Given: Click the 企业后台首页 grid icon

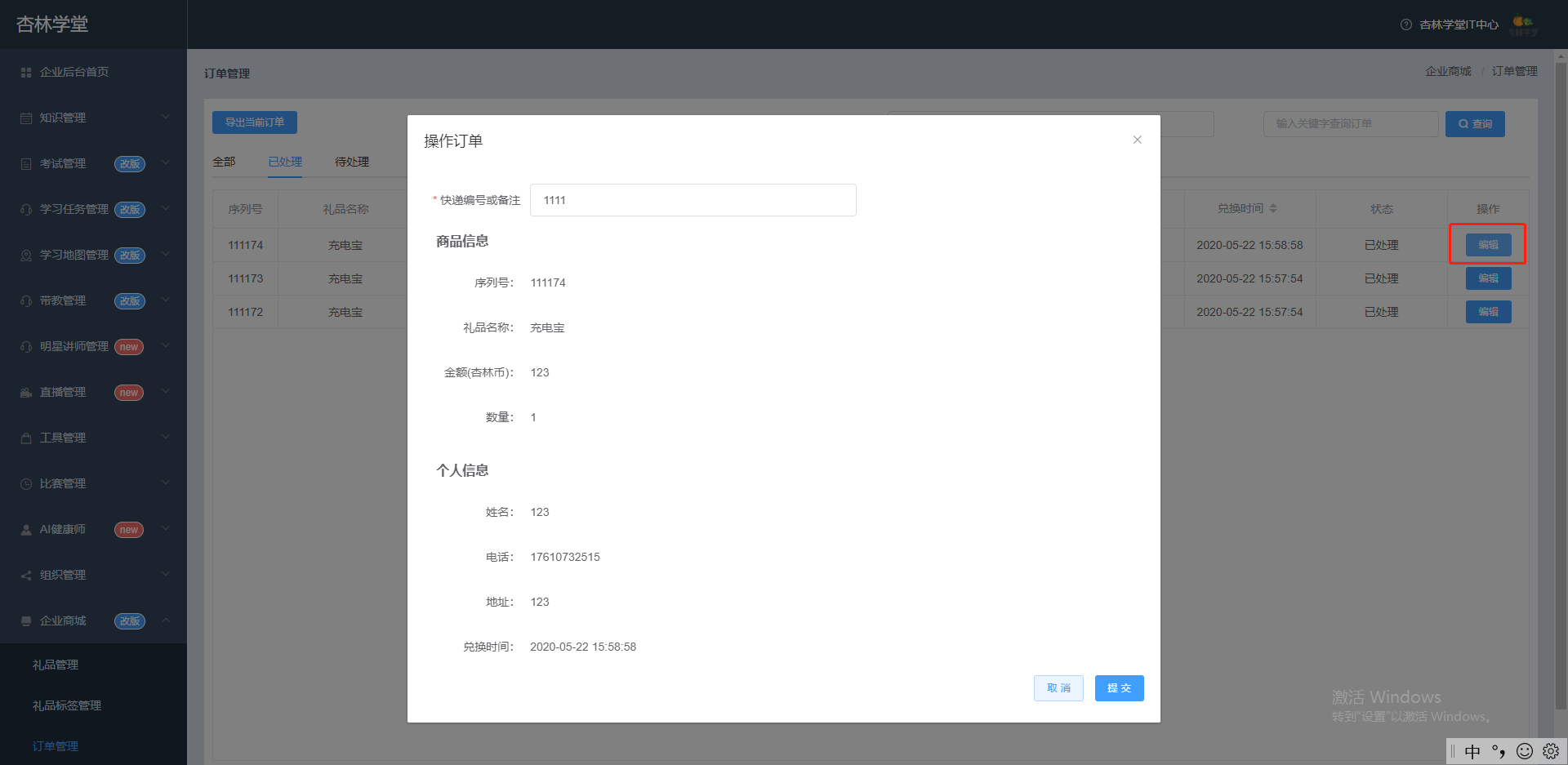Looking at the screenshot, I should 26,73.
